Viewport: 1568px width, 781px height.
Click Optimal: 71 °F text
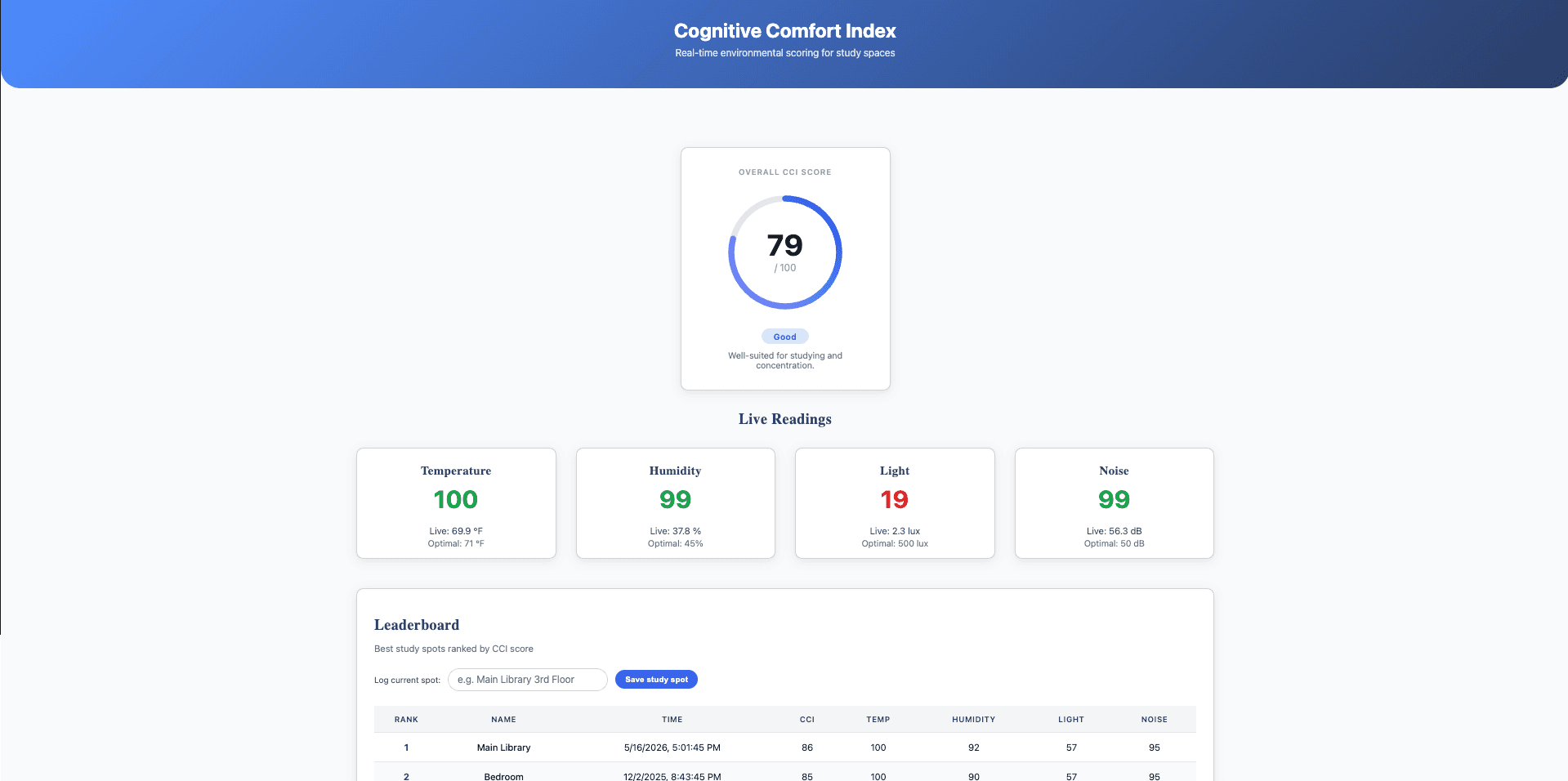[x=456, y=544]
